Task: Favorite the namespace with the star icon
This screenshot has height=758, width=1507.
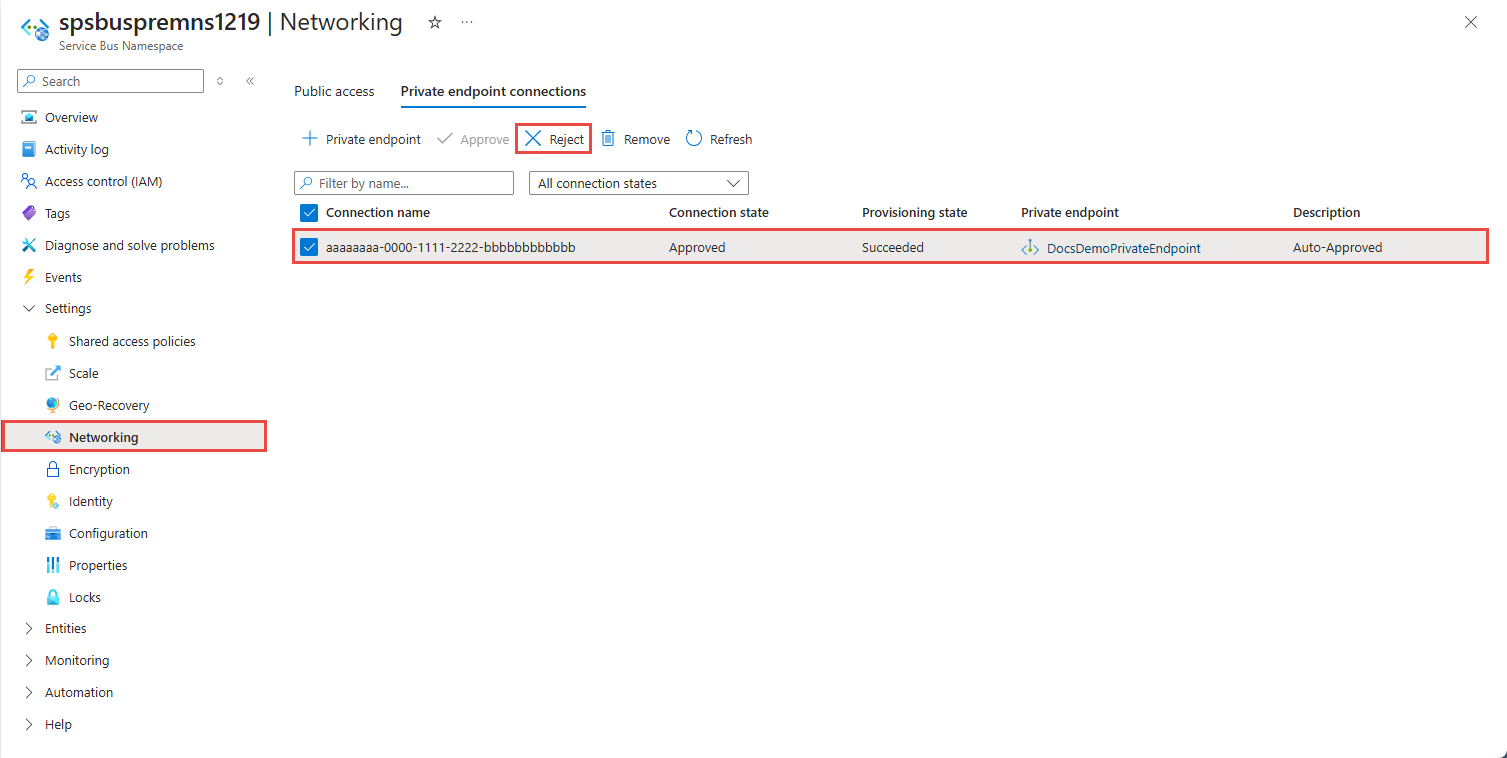Action: coord(435,22)
